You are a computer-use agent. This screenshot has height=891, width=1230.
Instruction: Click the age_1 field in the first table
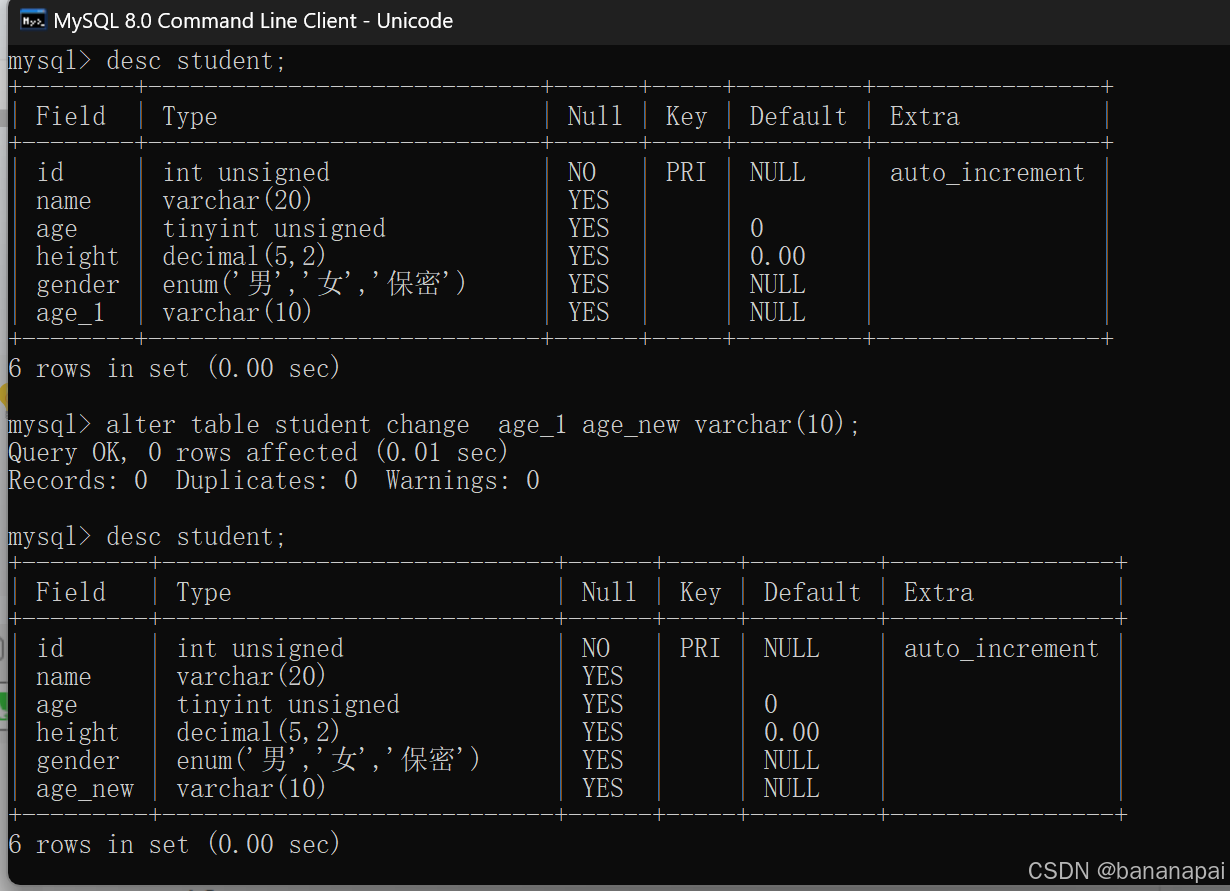pyautogui.click(x=70, y=313)
